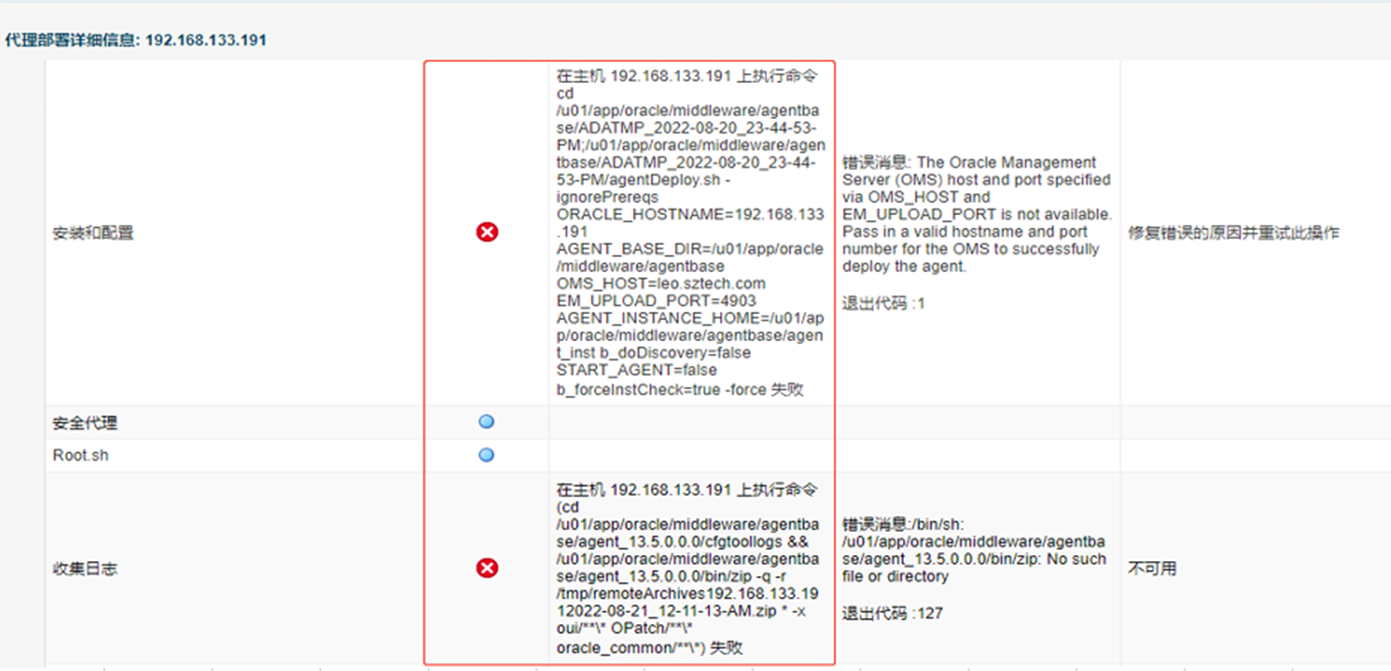This screenshot has width=1391, height=671.
Task: Click the blue status dot for 安全代理
Action: click(x=486, y=422)
